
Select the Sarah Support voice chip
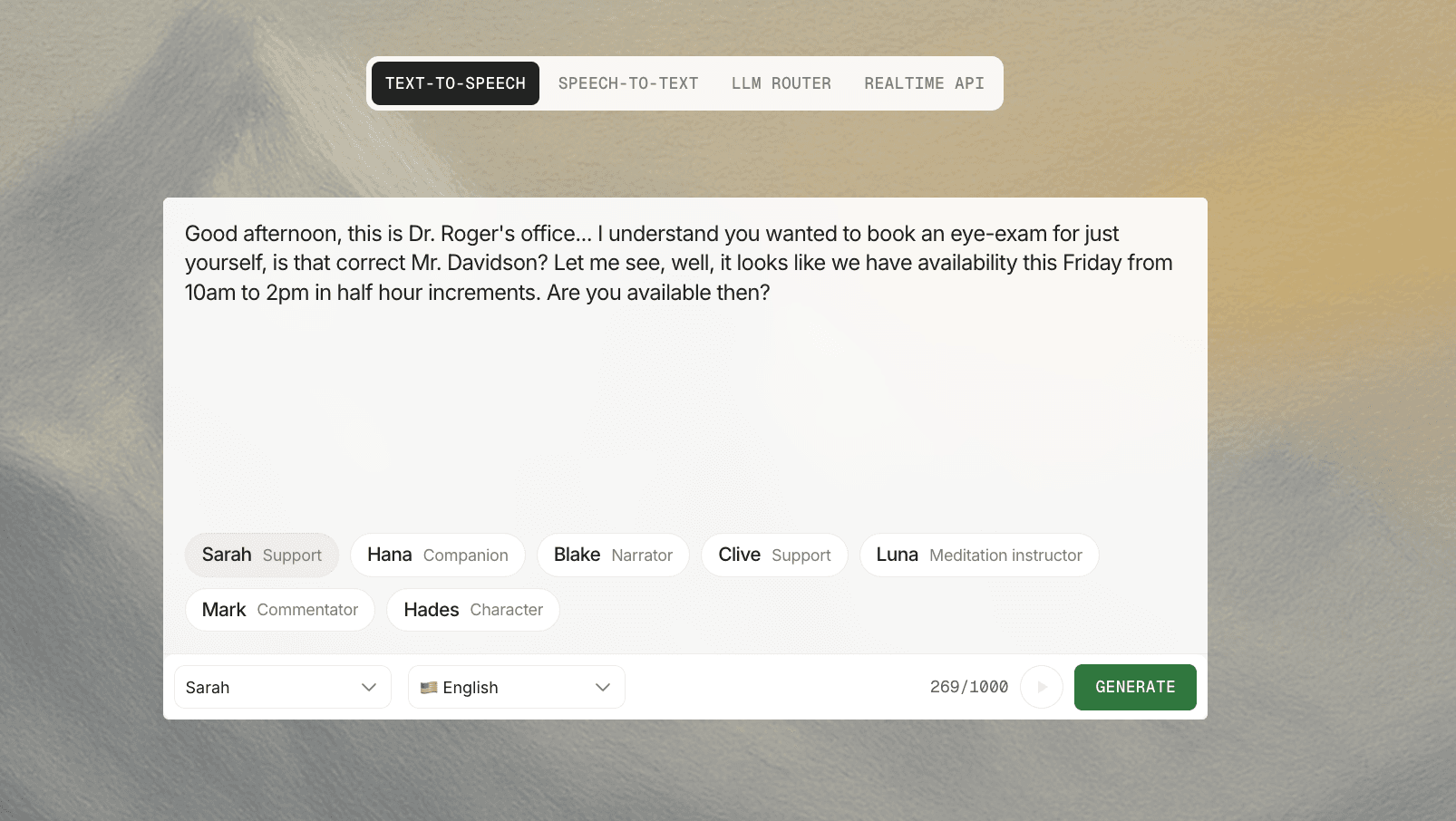pyautogui.click(x=261, y=555)
